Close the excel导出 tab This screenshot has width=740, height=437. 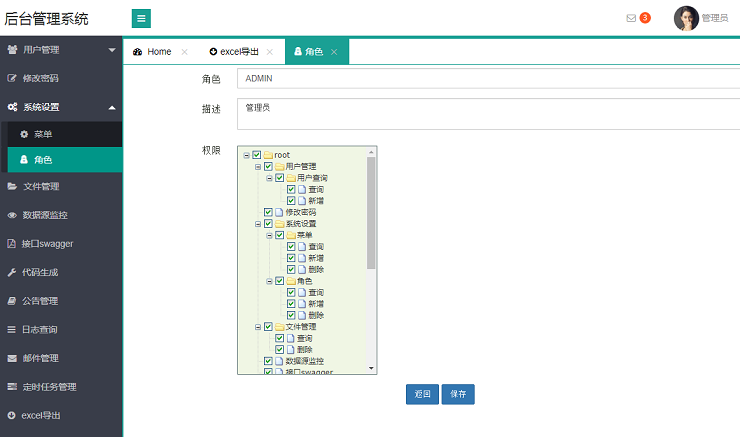[270, 52]
